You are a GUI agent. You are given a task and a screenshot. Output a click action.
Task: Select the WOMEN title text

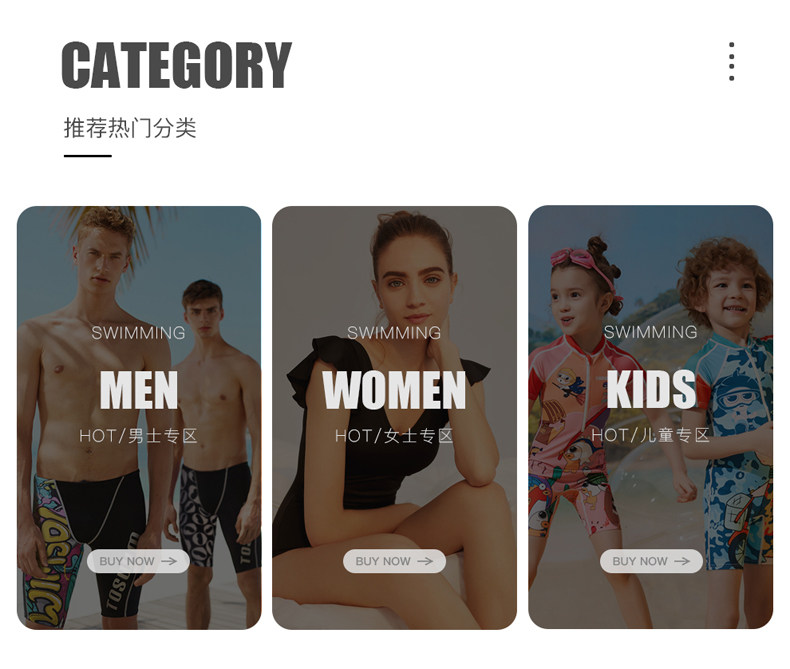pos(394,390)
